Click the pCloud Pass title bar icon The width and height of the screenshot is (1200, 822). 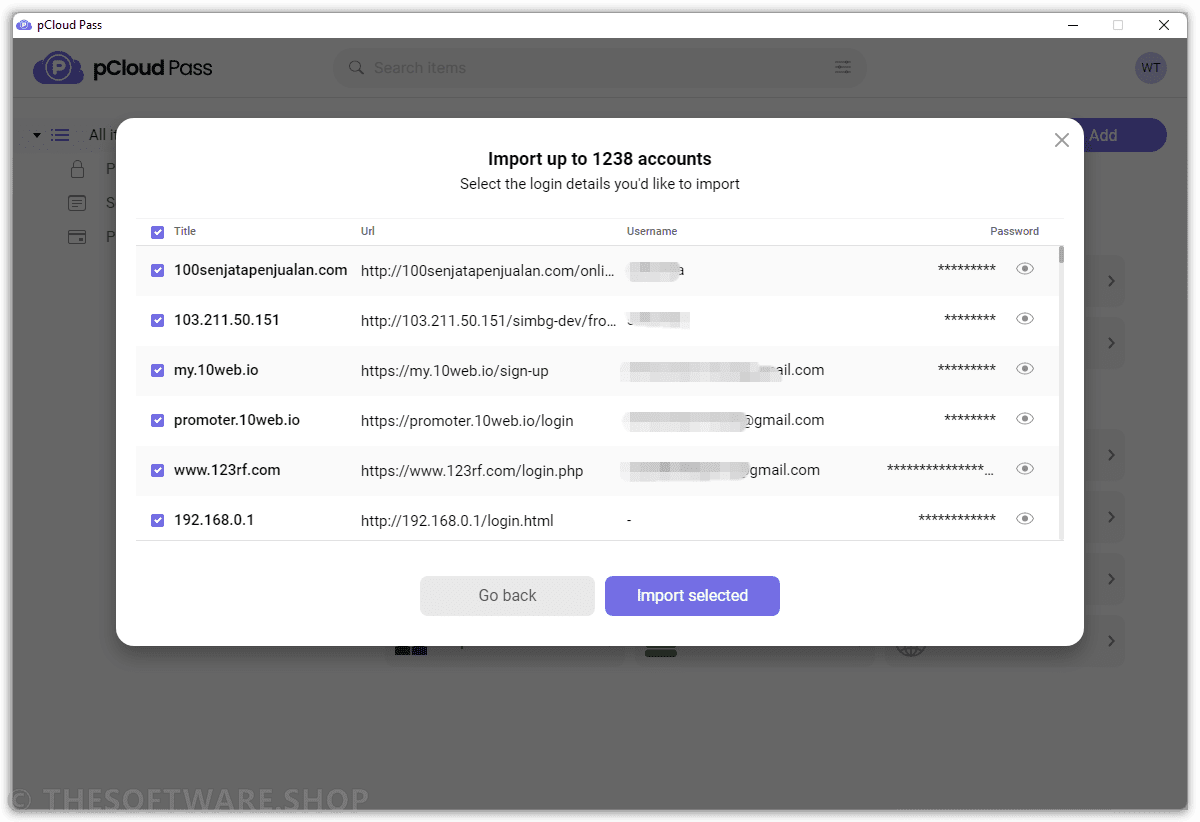click(24, 25)
